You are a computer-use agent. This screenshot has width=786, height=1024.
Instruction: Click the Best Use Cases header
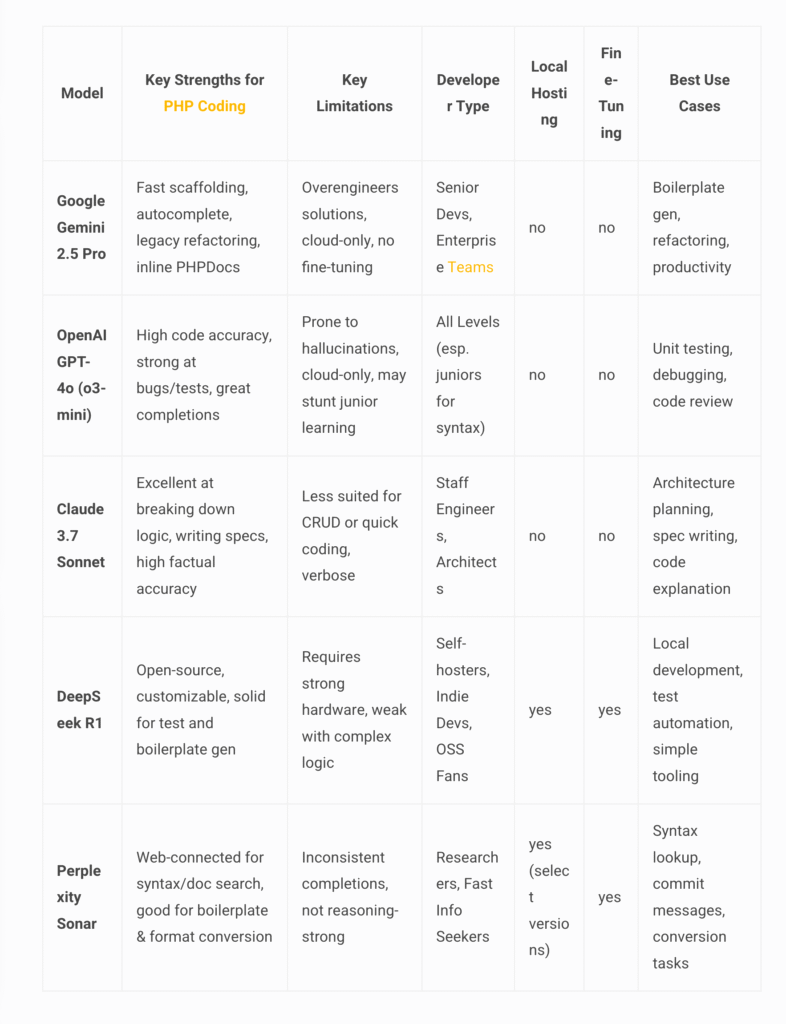click(x=699, y=93)
